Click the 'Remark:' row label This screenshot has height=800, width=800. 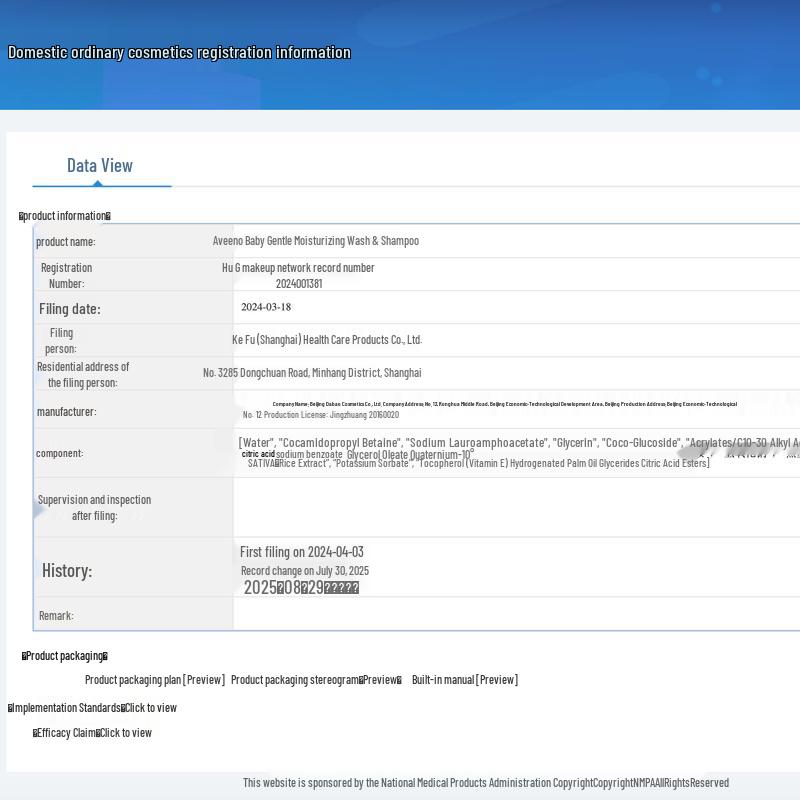pos(56,616)
